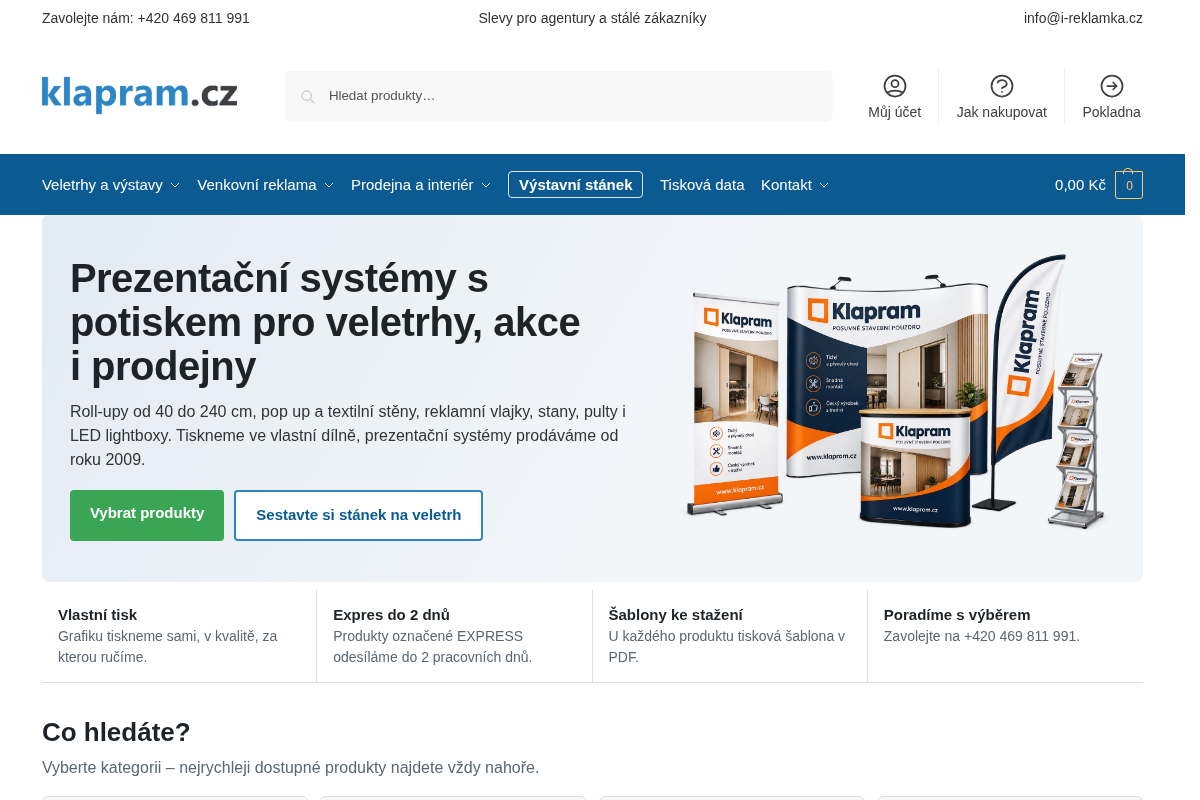Click the U každého produktu tisková šablona text
Image resolution: width=1200 pixels, height=800 pixels.
point(727,647)
